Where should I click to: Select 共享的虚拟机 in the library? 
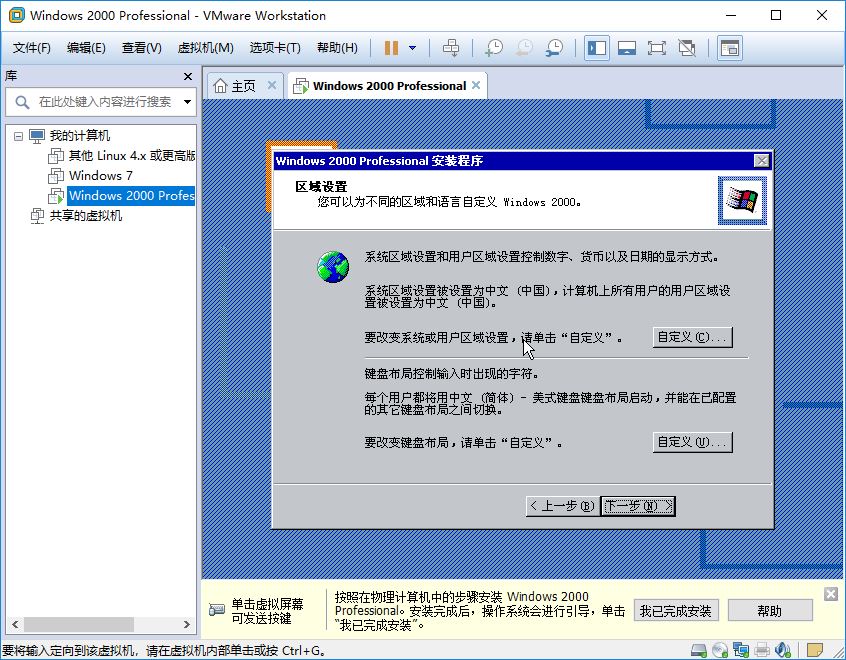(86, 216)
